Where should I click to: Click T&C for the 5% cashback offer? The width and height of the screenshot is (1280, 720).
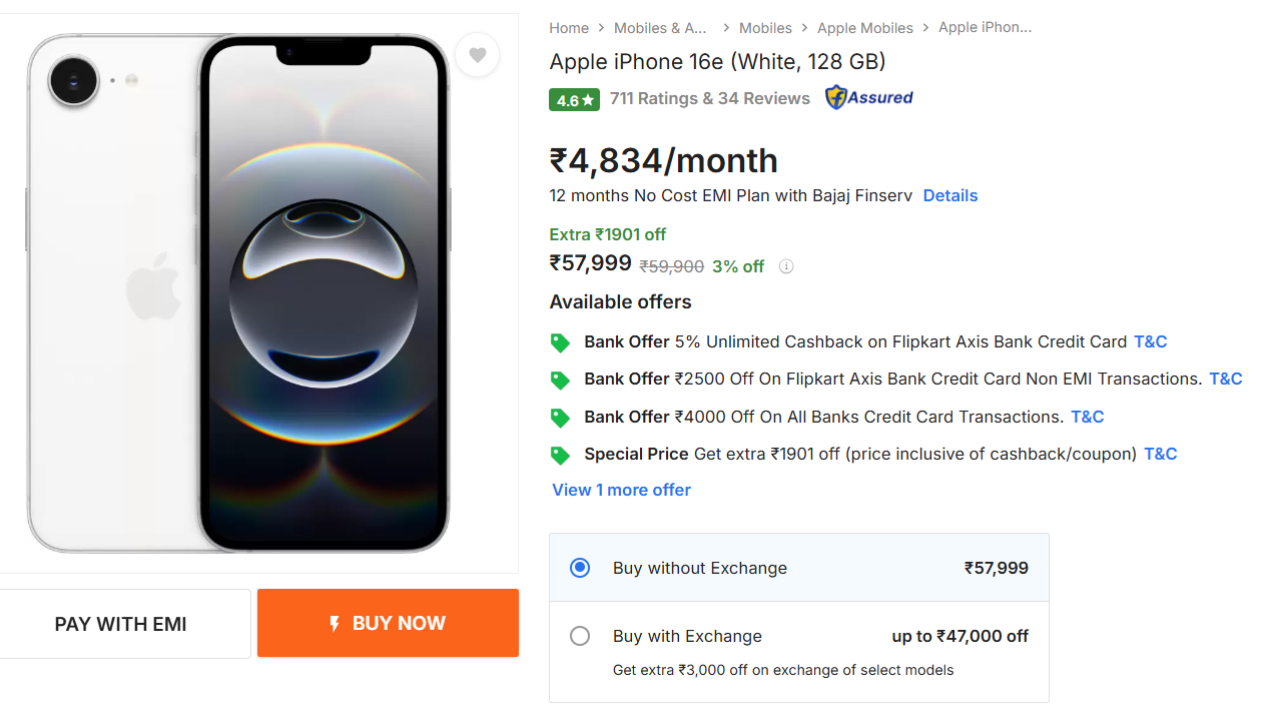click(x=1150, y=341)
